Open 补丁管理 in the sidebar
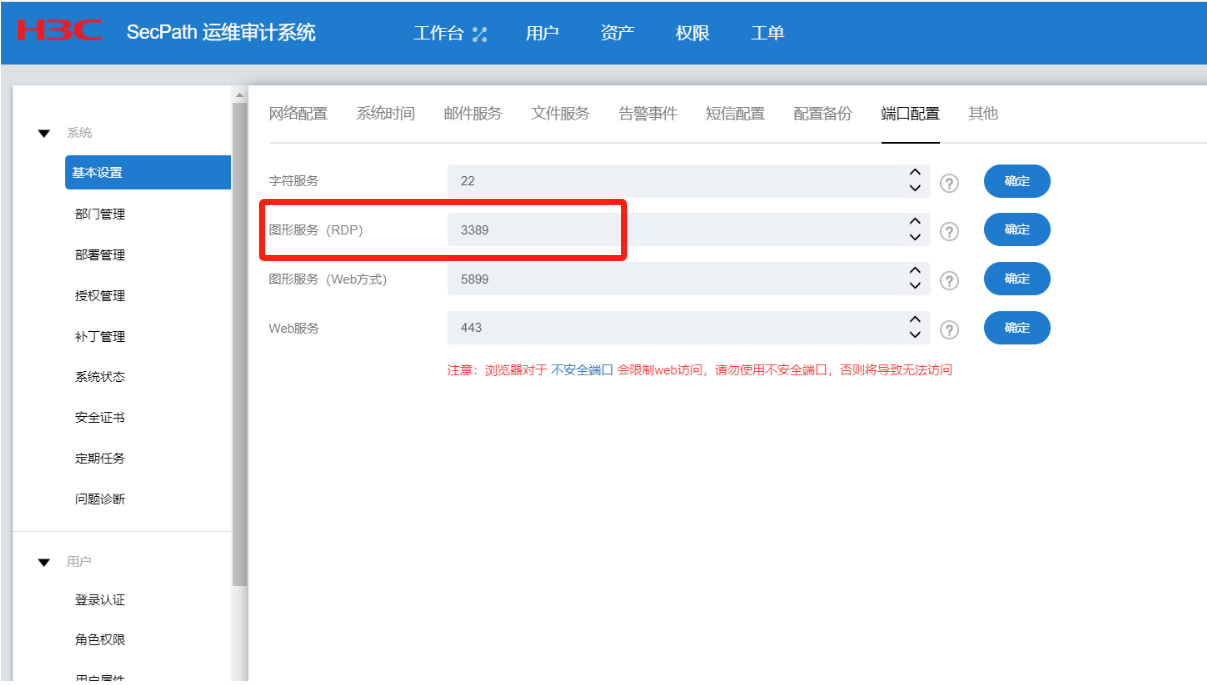This screenshot has width=1207, height=685. (100, 337)
